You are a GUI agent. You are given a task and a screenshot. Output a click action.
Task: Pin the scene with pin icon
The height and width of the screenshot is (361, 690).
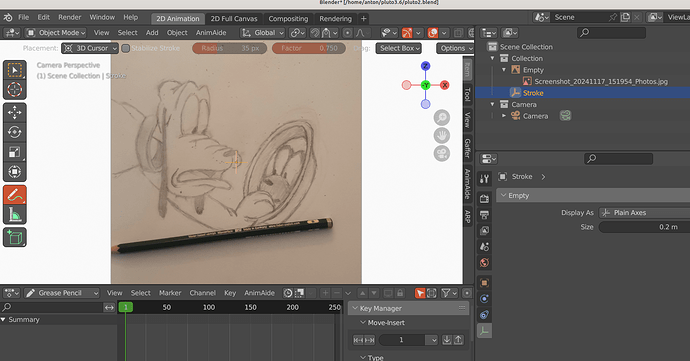point(613,17)
